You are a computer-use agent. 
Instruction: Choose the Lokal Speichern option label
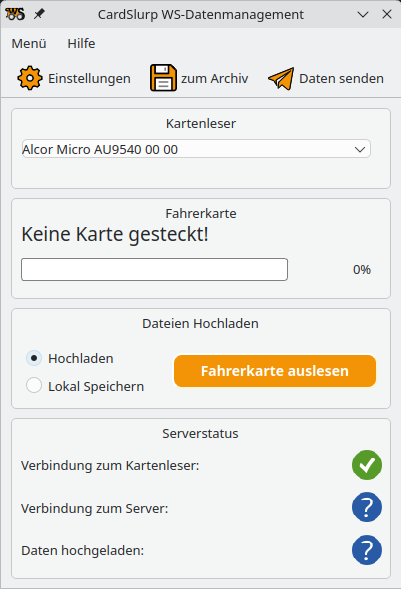pos(96,386)
